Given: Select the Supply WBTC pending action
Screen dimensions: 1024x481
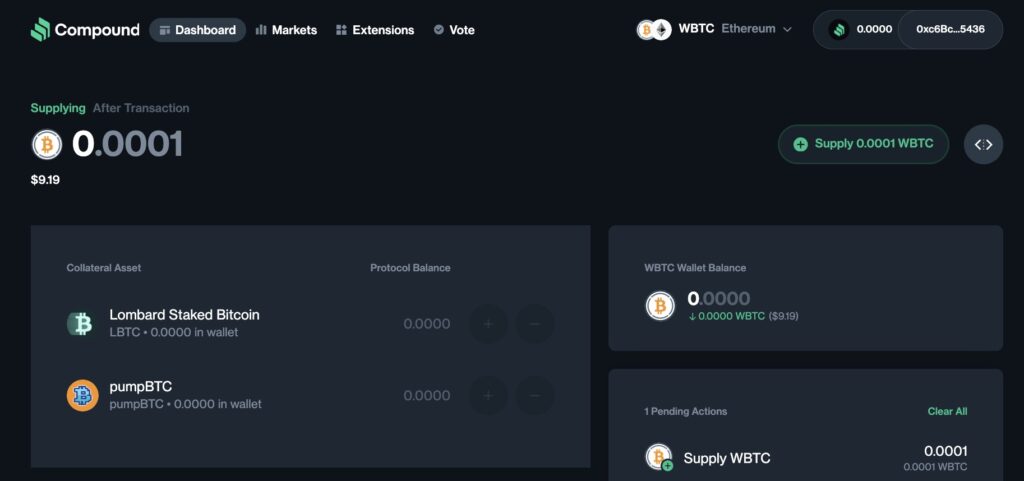Looking at the screenshot, I should (726, 458).
